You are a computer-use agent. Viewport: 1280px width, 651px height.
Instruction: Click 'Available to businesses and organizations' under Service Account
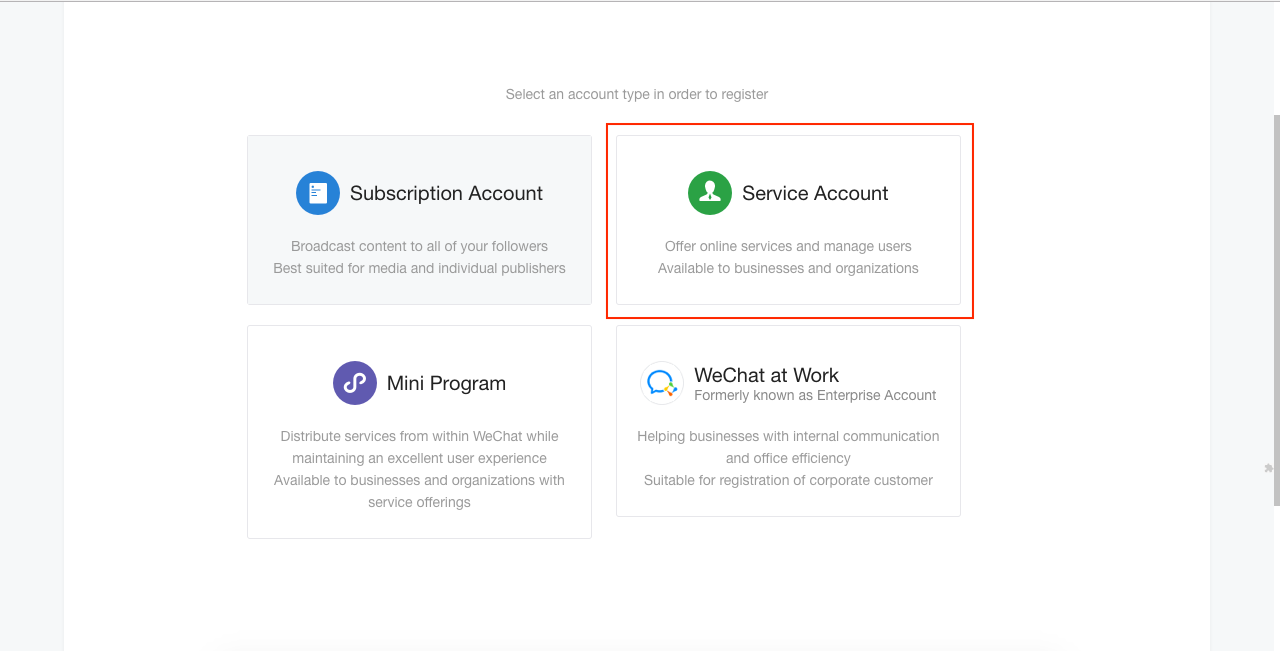(x=788, y=268)
